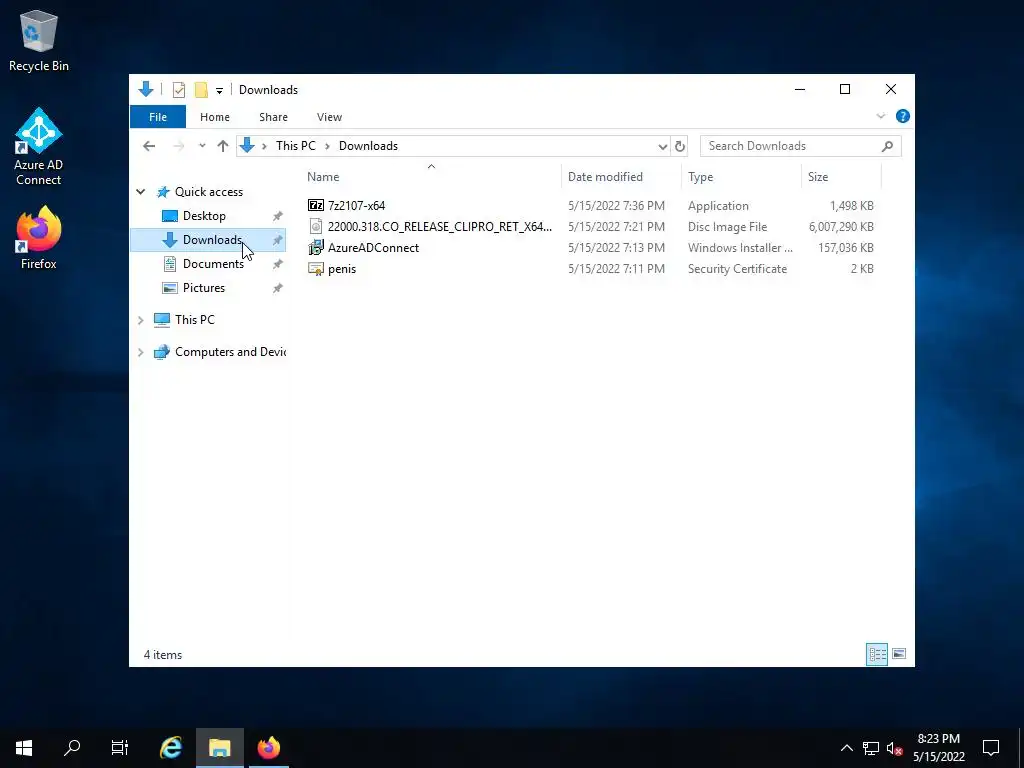This screenshot has width=1024, height=768.
Task: Click the muted volume tray icon
Action: point(894,748)
